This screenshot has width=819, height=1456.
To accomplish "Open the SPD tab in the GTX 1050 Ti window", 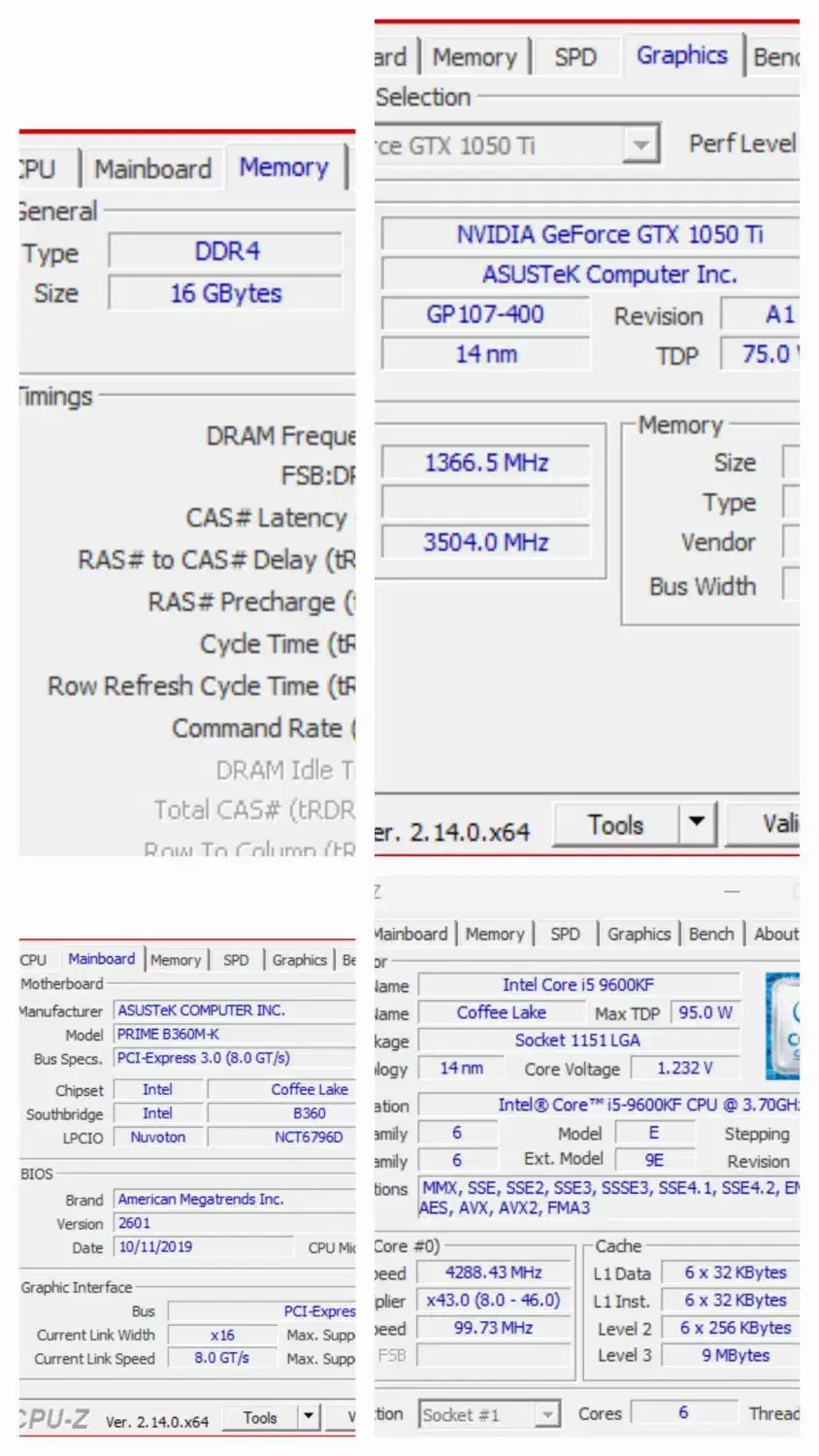I will [575, 57].
